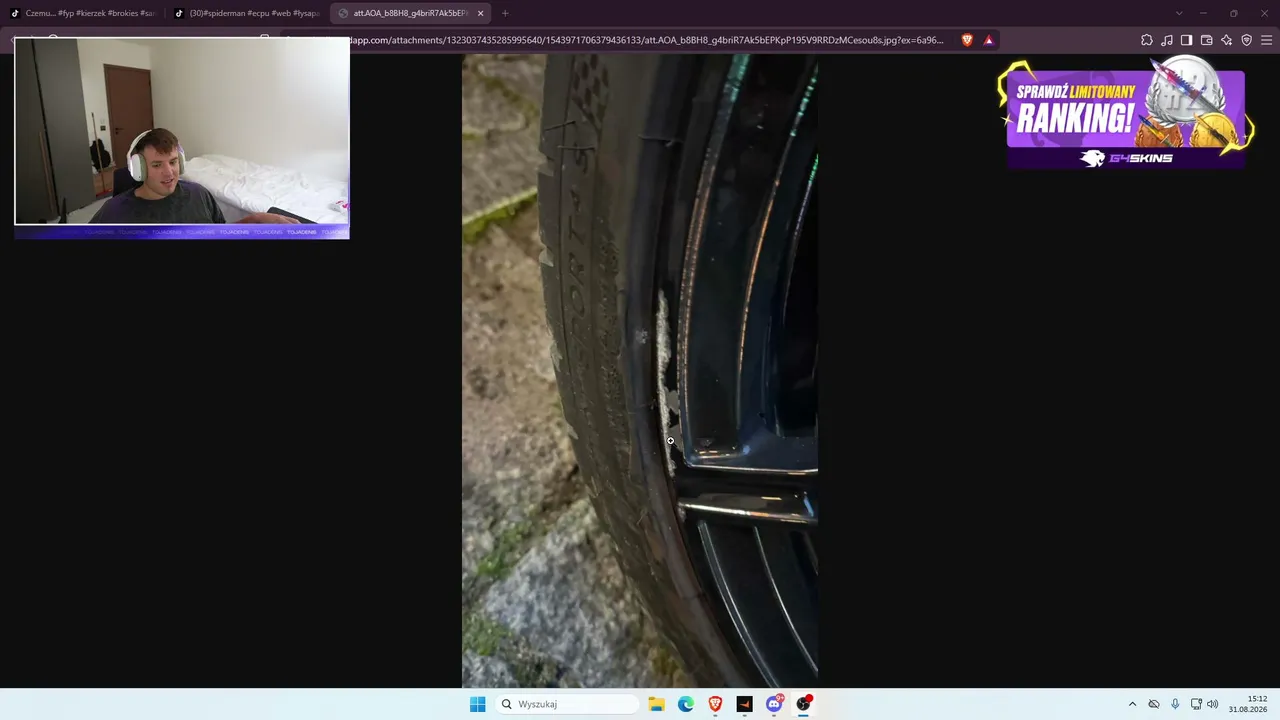Open the Windows Start menu
1280x720 pixels.
[x=478, y=704]
